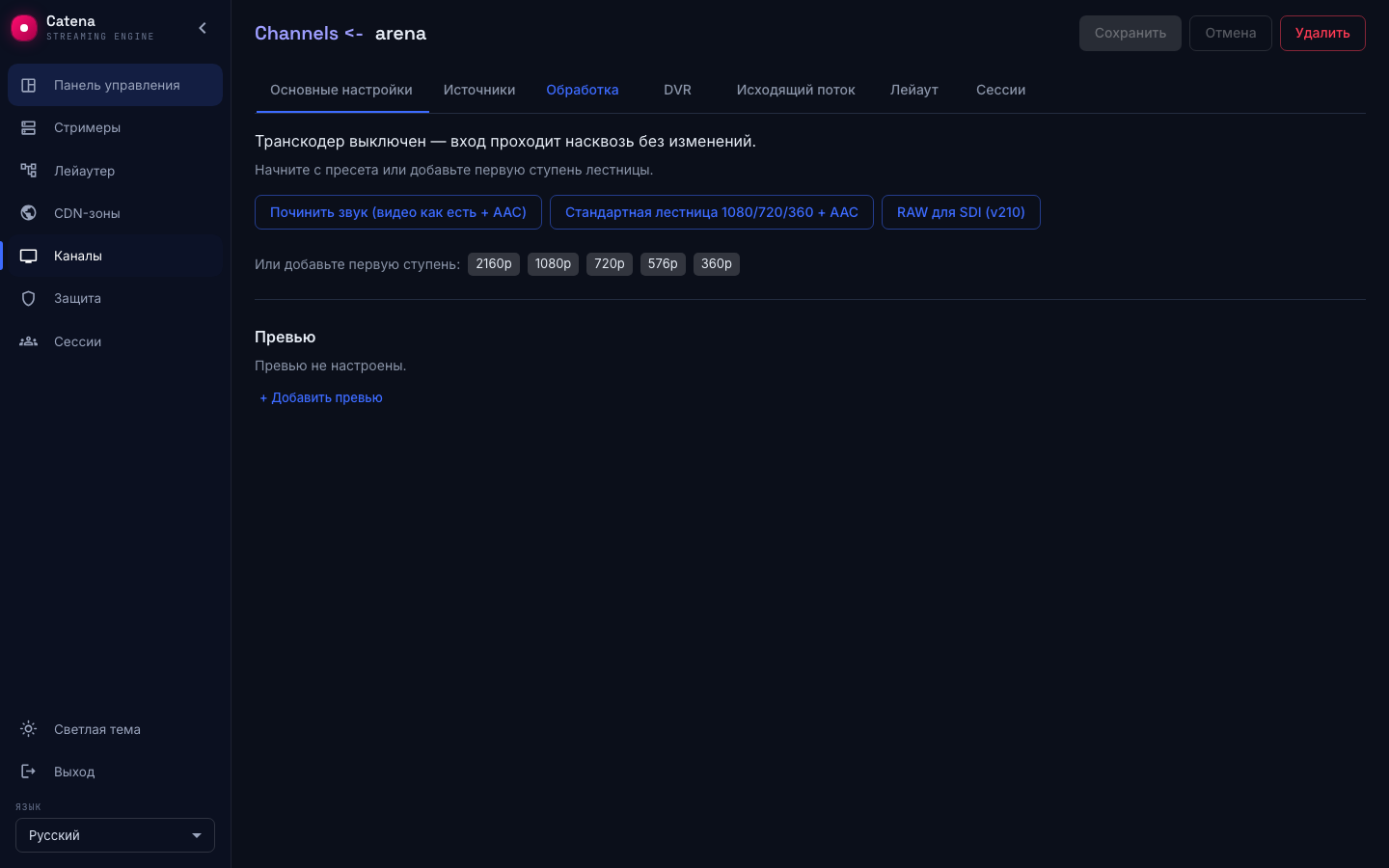Open the Русский language dropdown
The image size is (1389, 868).
[x=115, y=835]
